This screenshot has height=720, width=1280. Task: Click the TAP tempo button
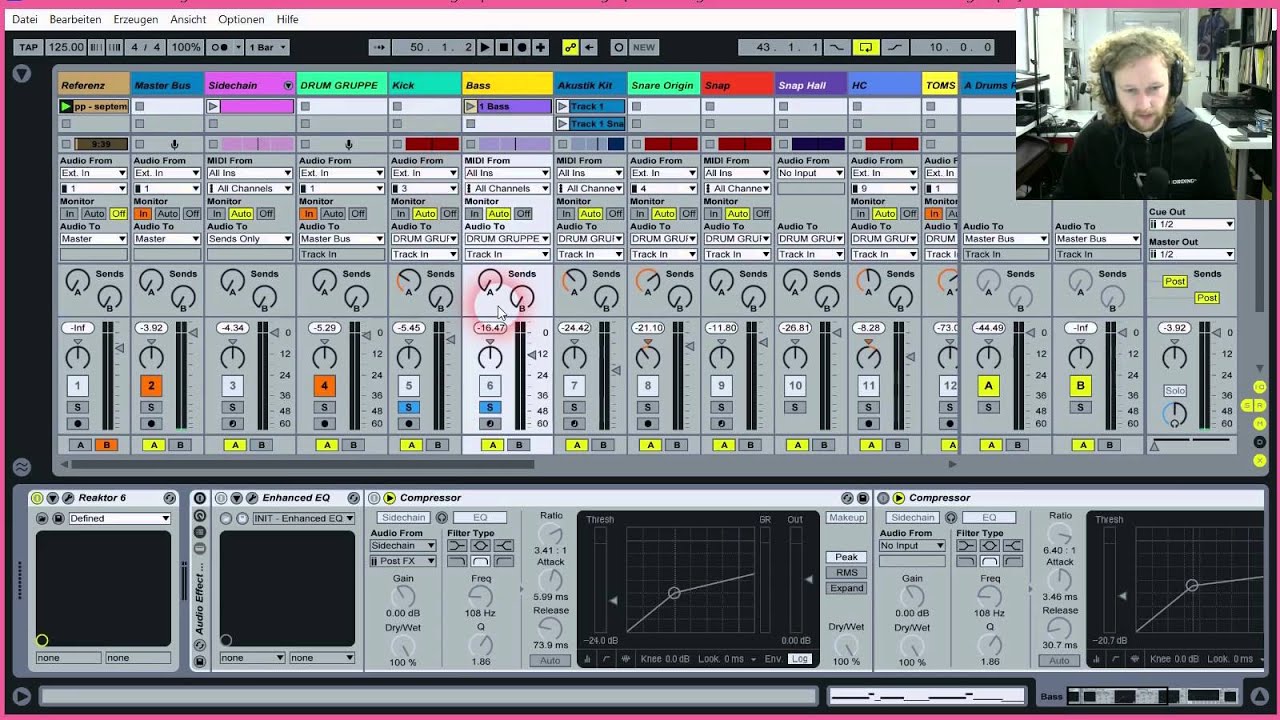pyautogui.click(x=28, y=47)
